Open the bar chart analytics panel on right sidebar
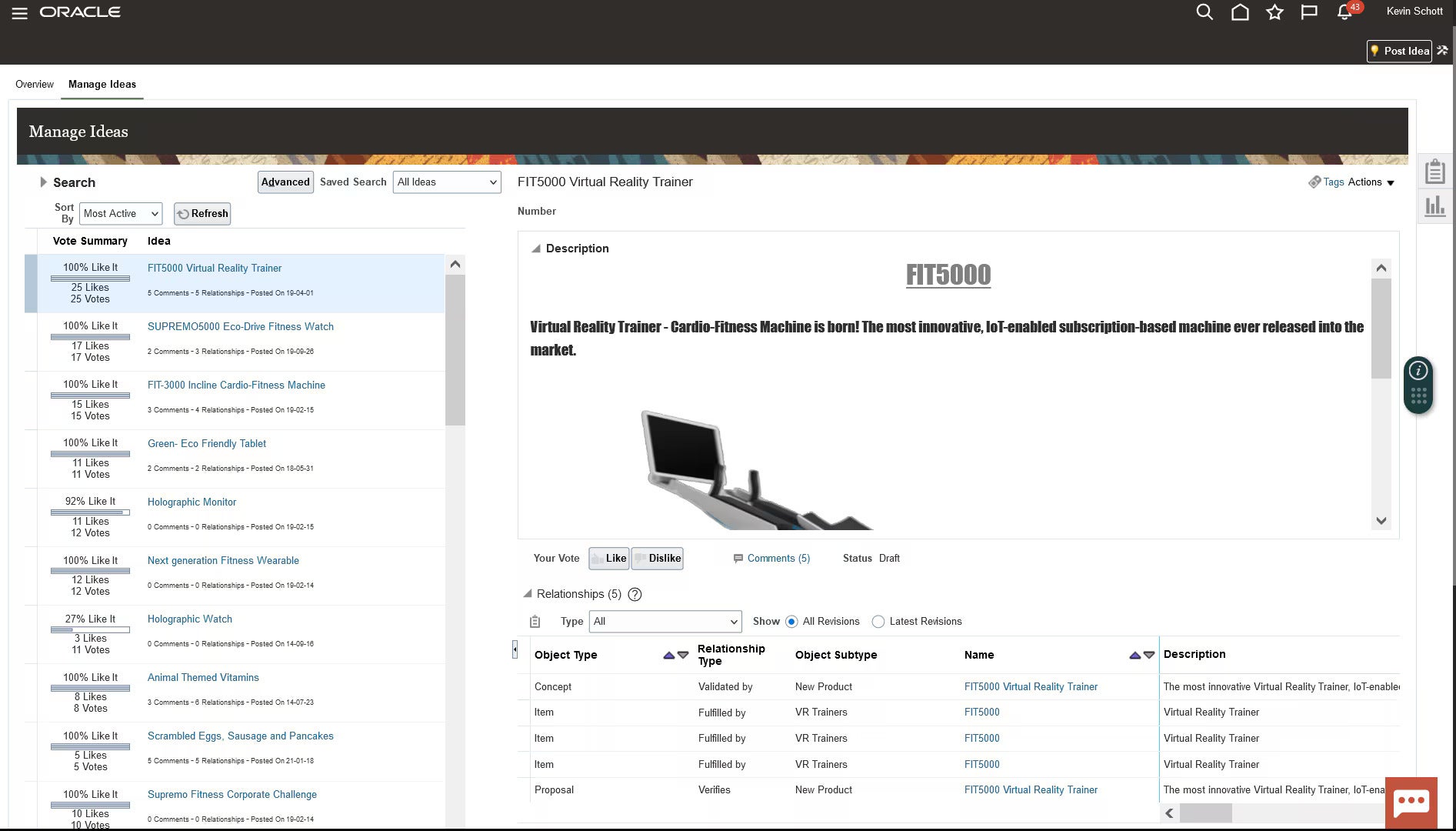The image size is (1456, 831). 1435,205
